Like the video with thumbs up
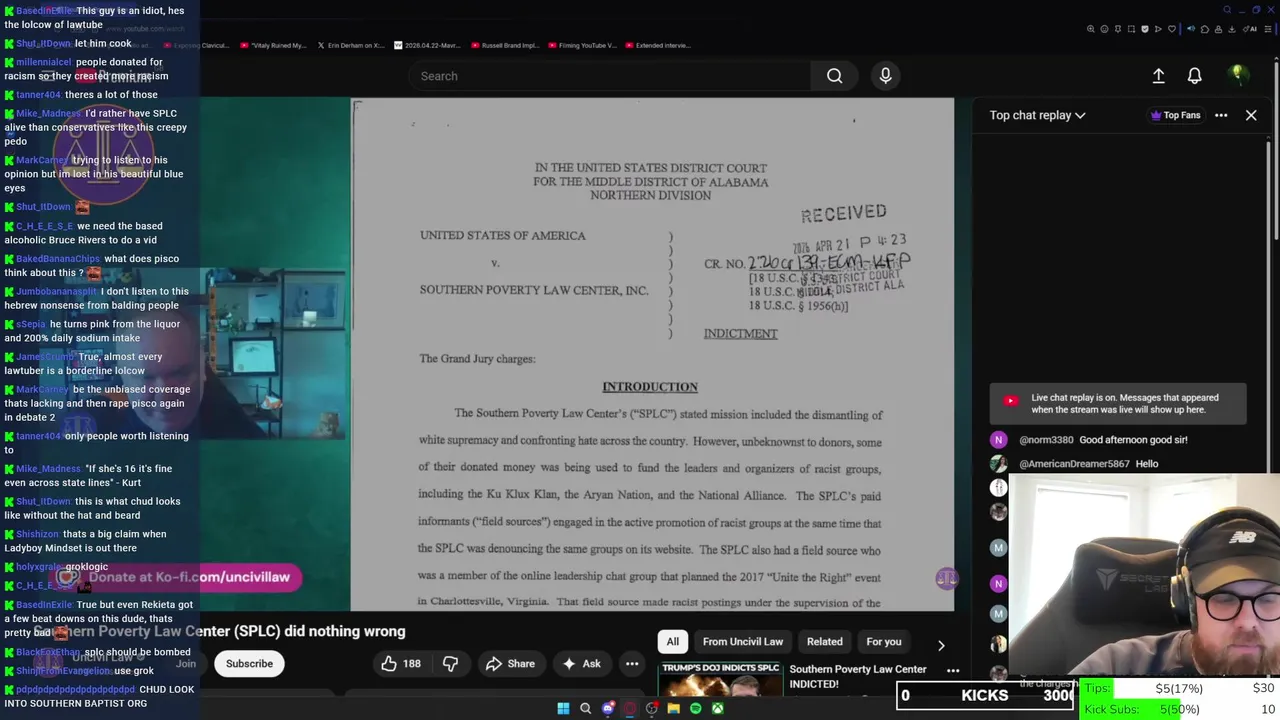1280x720 pixels. click(400, 664)
